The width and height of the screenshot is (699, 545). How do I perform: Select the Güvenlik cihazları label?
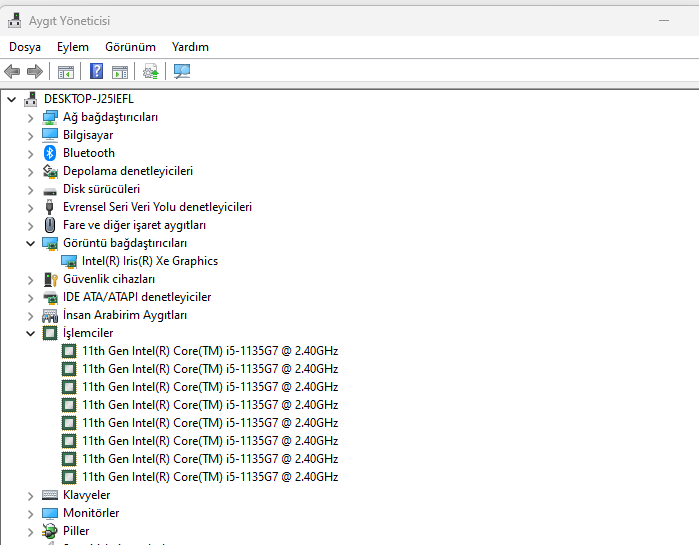(109, 279)
